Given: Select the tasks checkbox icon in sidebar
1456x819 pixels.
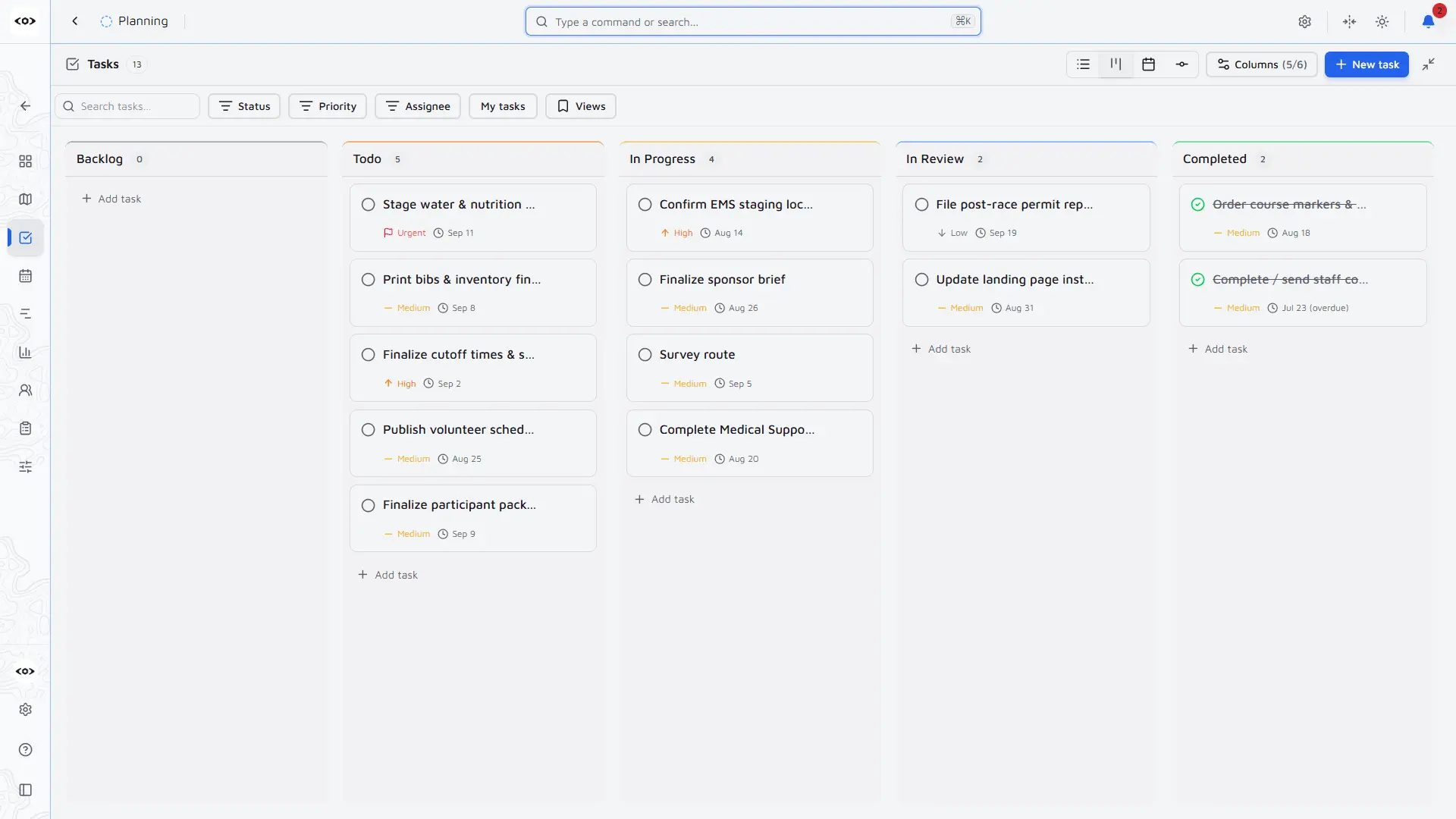Looking at the screenshot, I should (25, 238).
